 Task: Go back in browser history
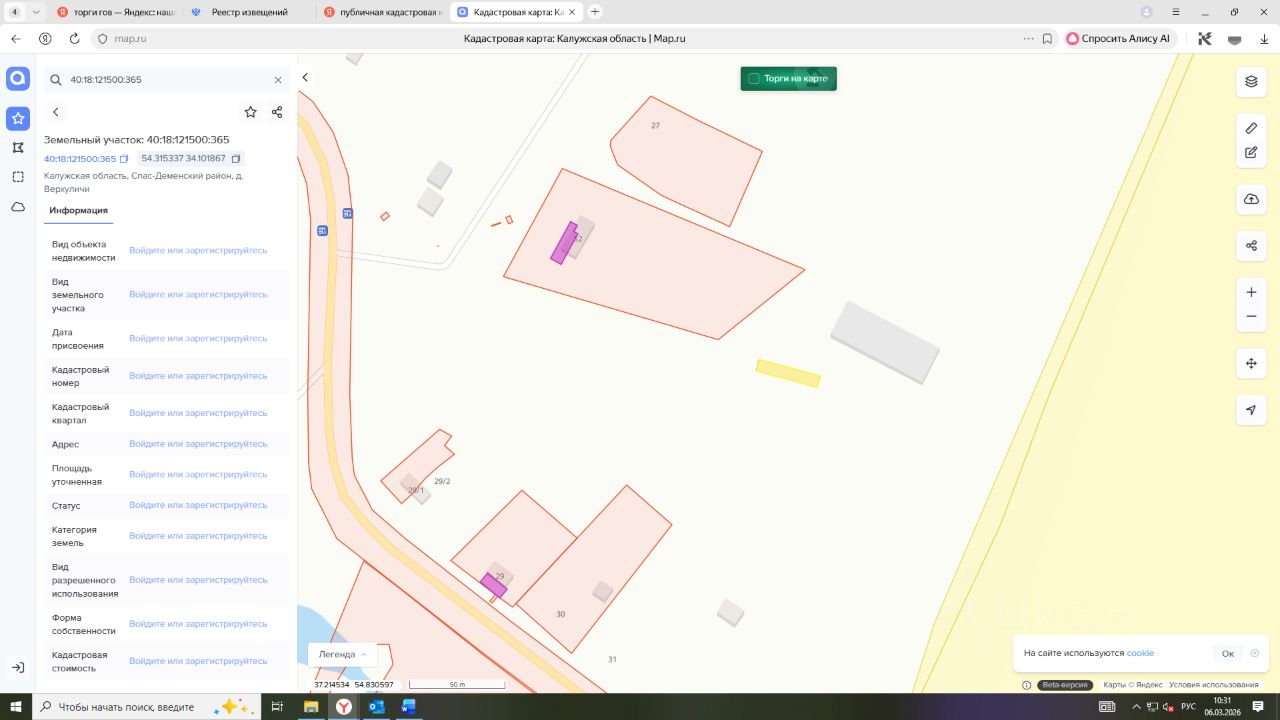(16, 39)
